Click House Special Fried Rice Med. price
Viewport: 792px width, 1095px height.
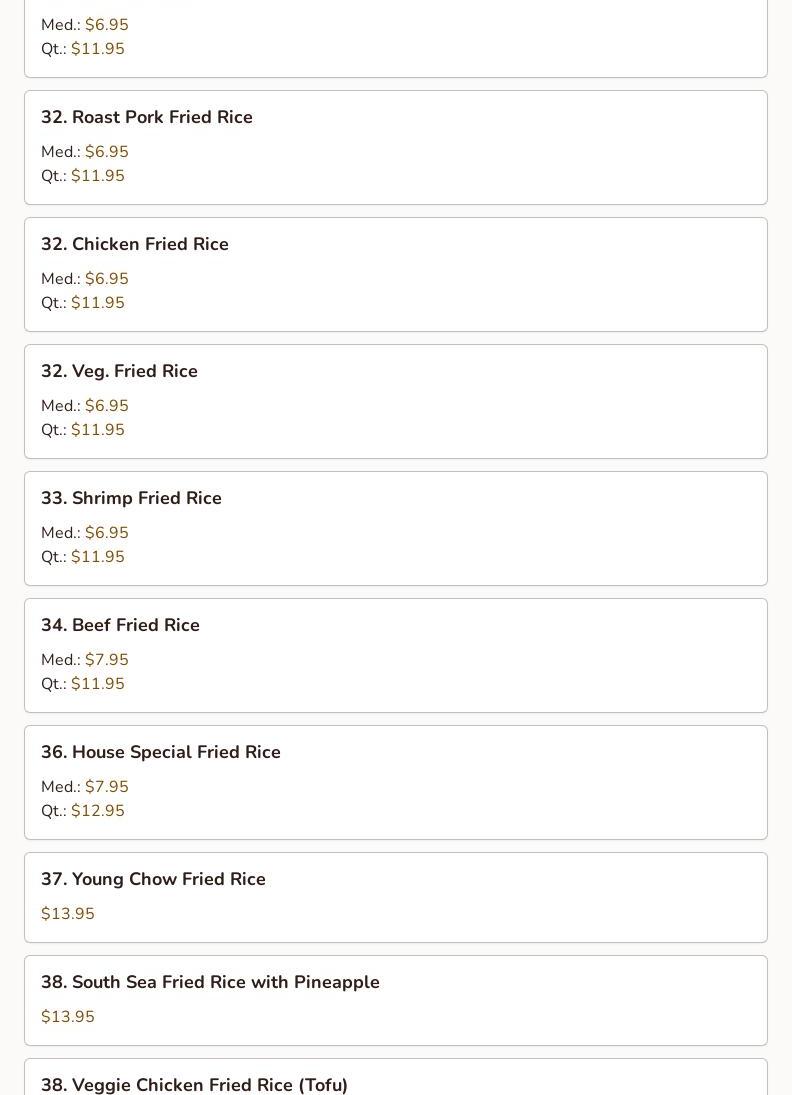click(107, 787)
